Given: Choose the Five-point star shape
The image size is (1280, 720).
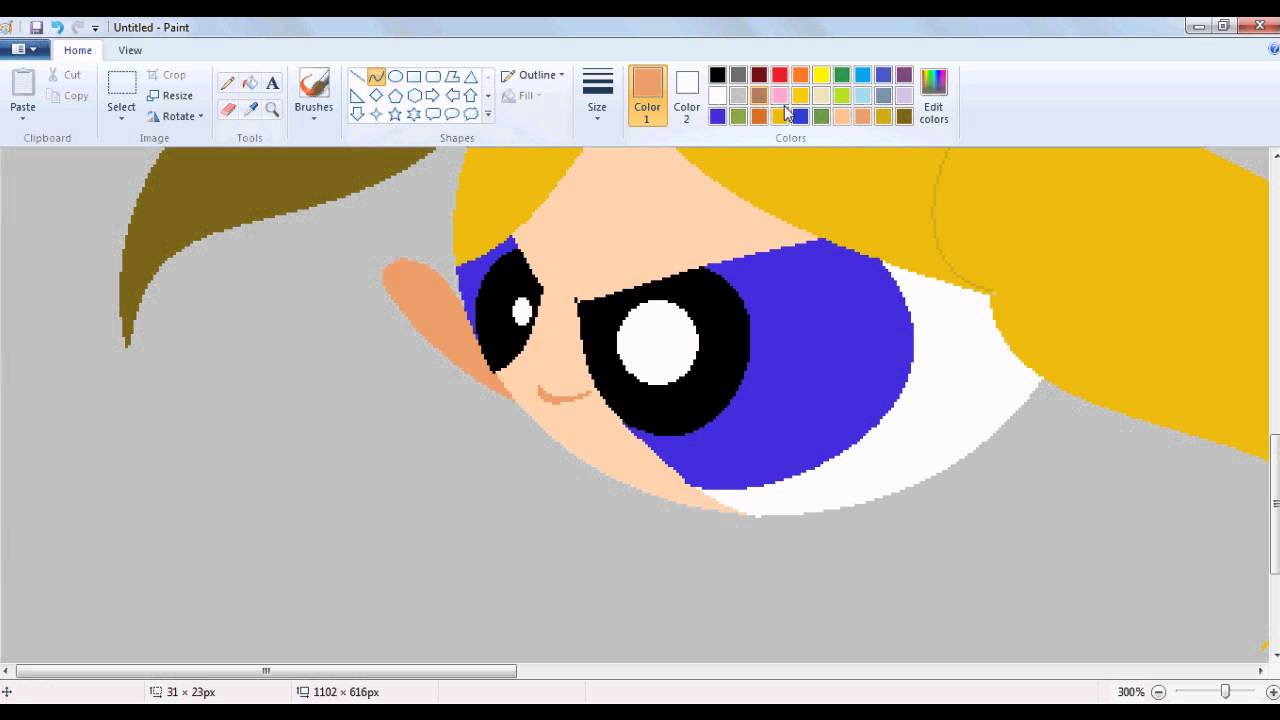Looking at the screenshot, I should 395,114.
